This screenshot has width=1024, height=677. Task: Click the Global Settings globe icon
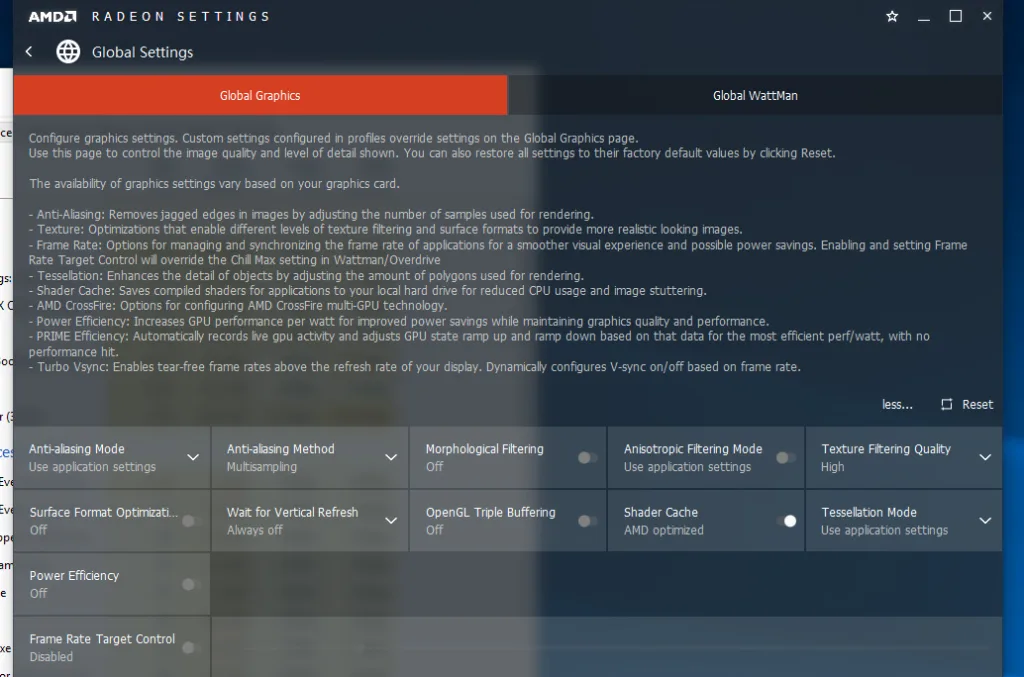tap(68, 52)
